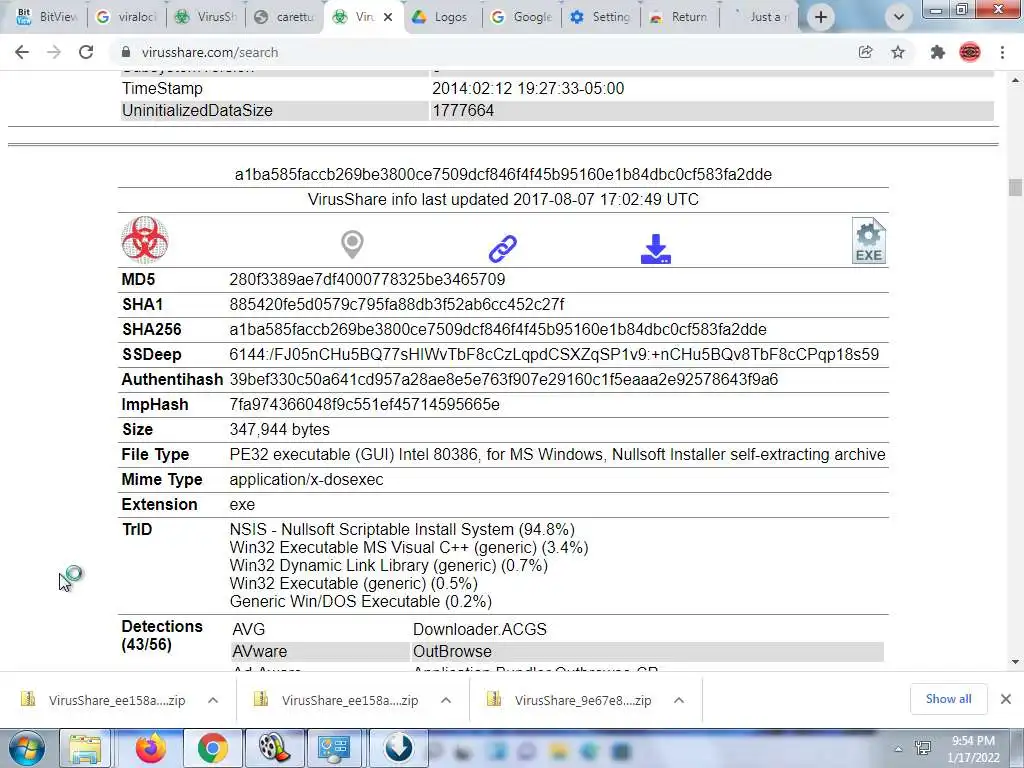1024x768 pixels.
Task: Close the active VirusShare tab
Action: tap(388, 17)
